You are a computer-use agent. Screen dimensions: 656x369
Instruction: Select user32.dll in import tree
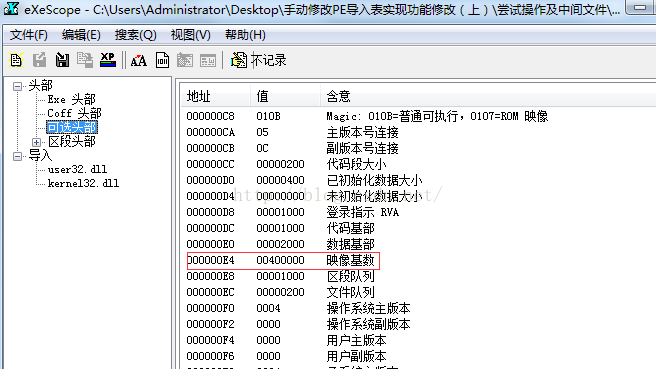pos(77,169)
